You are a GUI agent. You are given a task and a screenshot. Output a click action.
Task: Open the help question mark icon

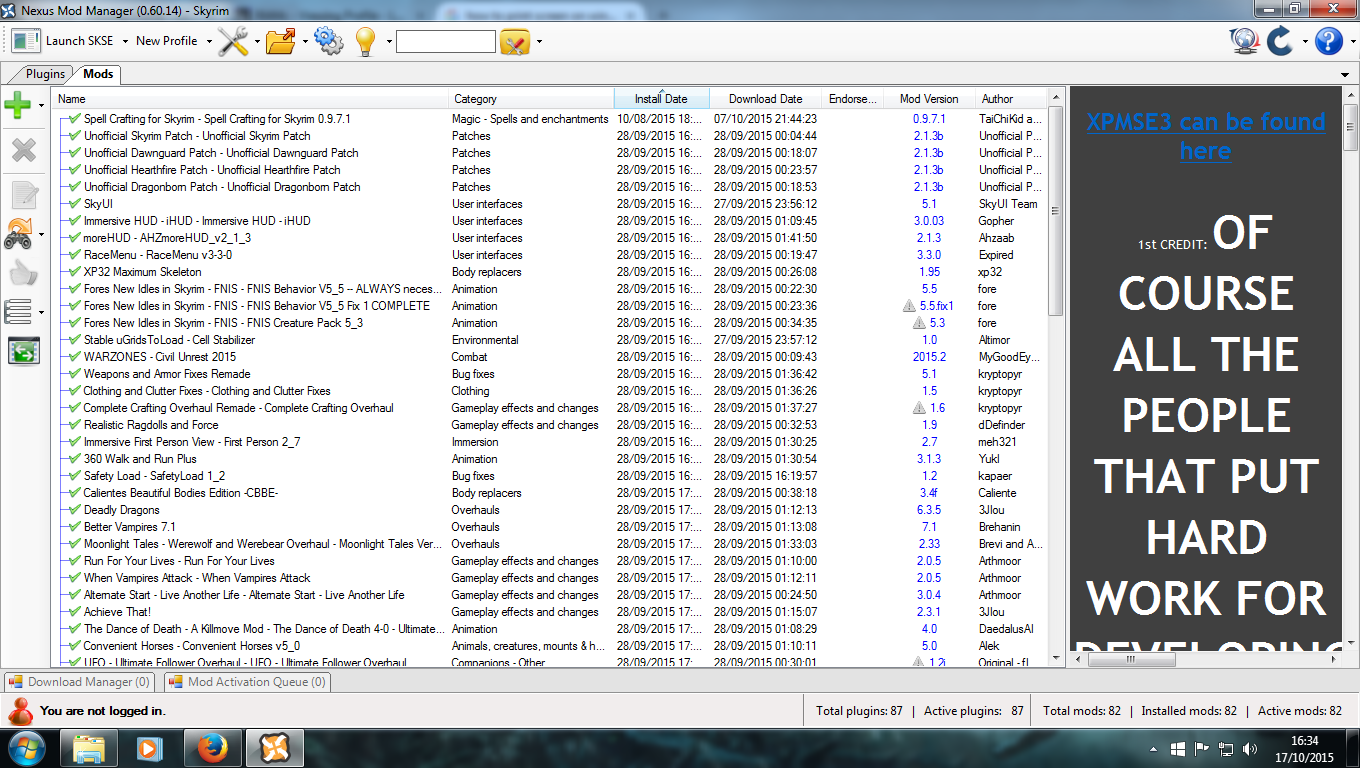(1328, 41)
